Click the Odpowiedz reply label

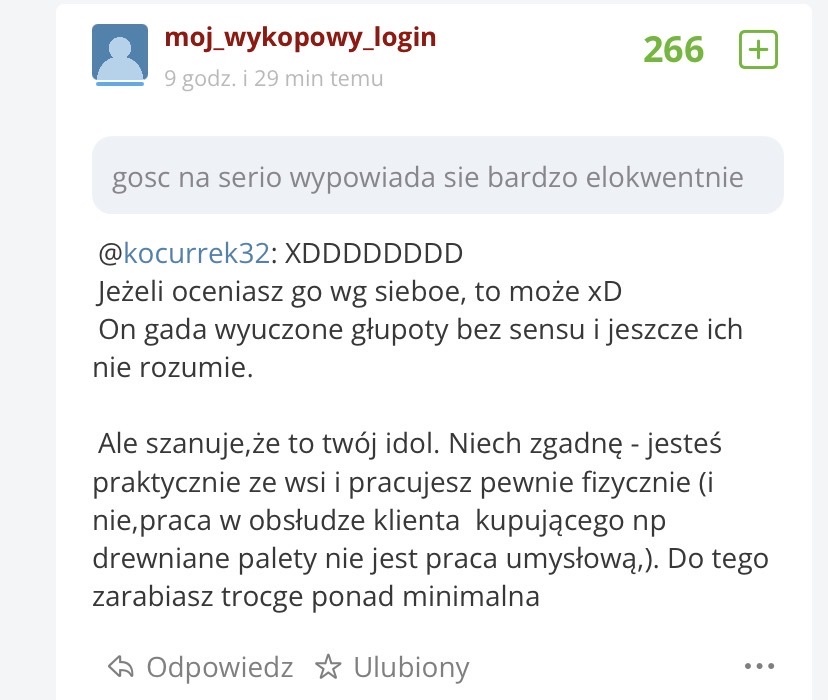point(220,667)
